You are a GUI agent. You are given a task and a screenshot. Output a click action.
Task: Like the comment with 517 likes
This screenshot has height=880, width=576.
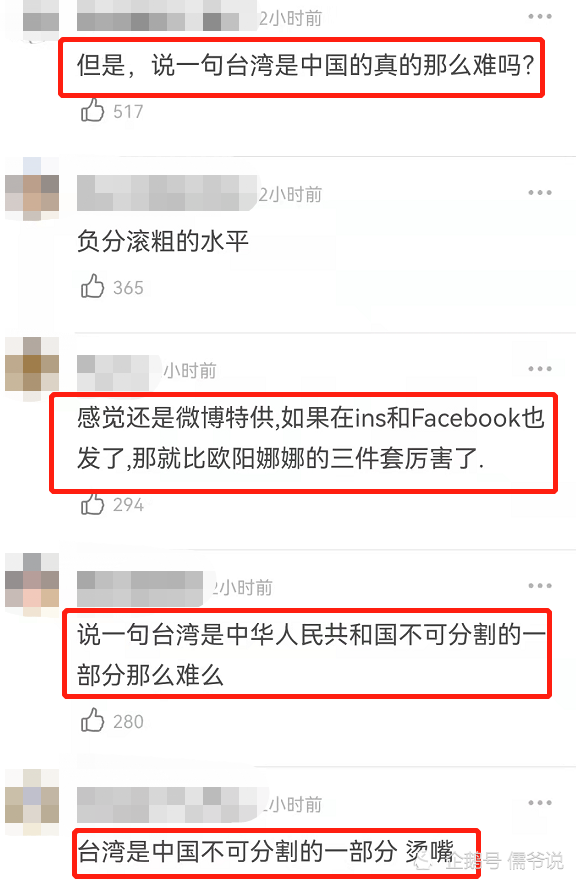pos(93,110)
